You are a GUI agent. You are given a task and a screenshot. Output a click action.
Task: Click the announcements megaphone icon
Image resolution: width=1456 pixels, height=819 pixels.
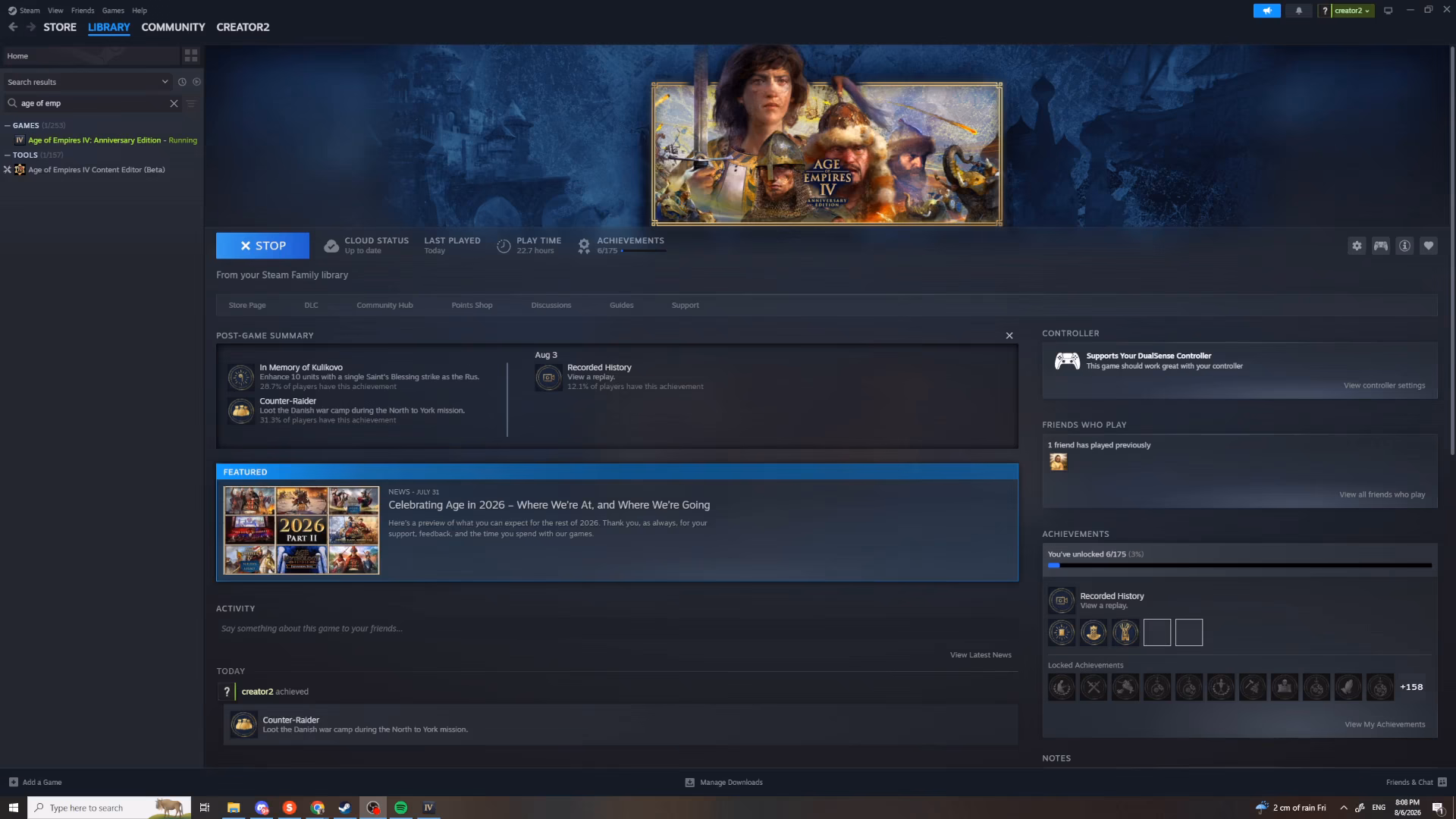(1267, 11)
